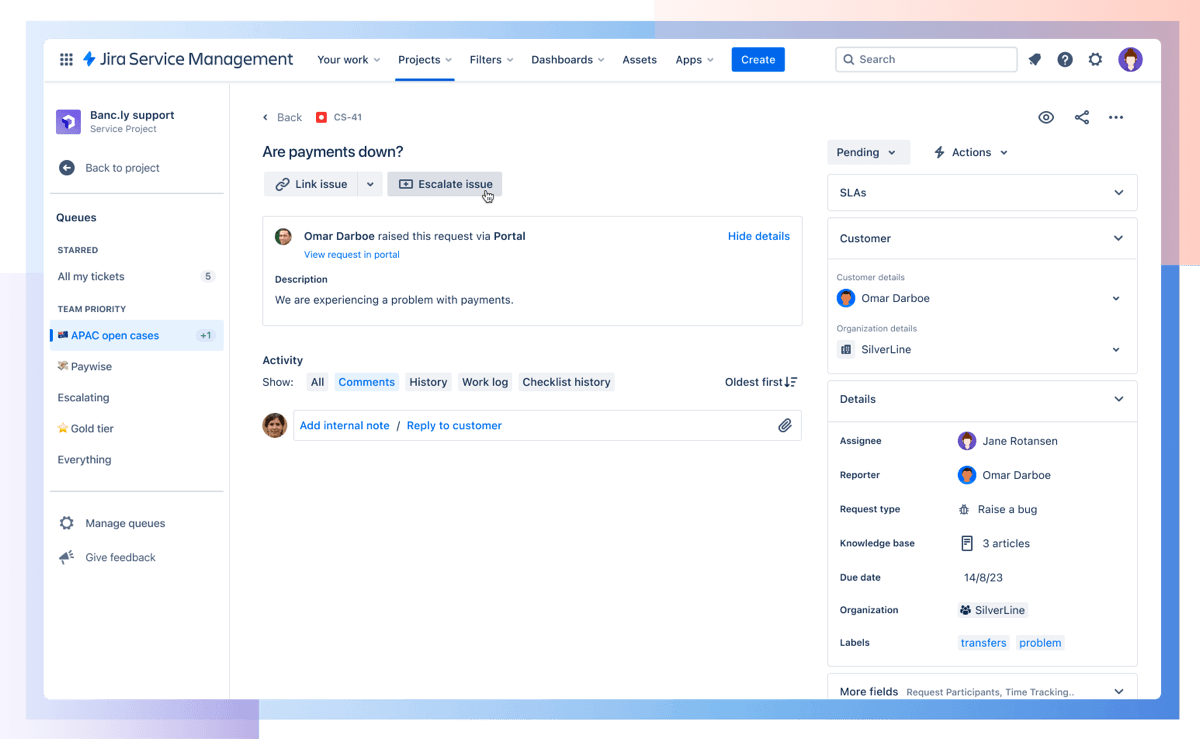
Task: Open the Jira settings gear icon
Action: 1095,59
